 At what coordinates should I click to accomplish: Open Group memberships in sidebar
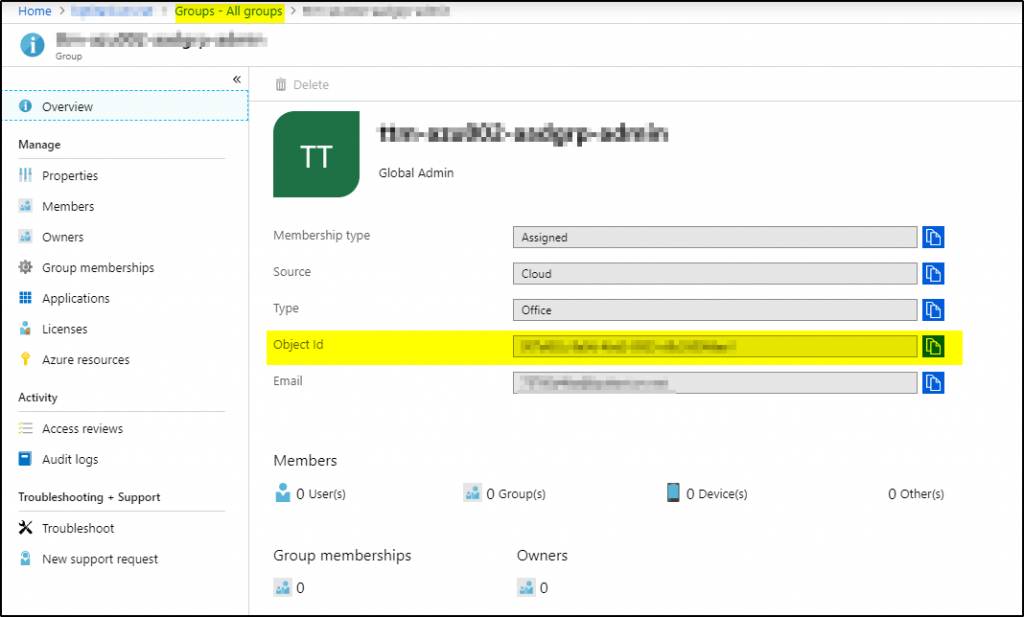click(98, 268)
